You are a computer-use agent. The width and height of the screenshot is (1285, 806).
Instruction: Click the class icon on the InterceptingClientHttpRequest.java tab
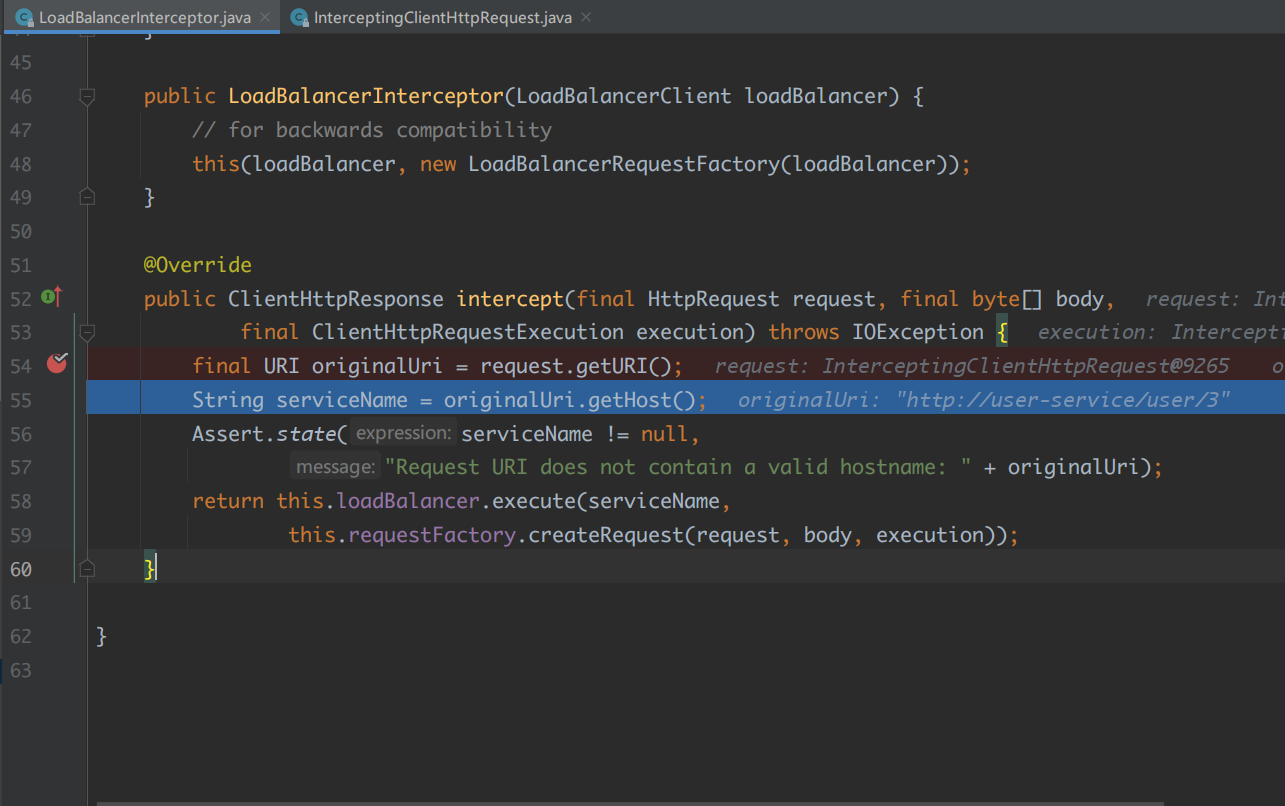(x=298, y=18)
